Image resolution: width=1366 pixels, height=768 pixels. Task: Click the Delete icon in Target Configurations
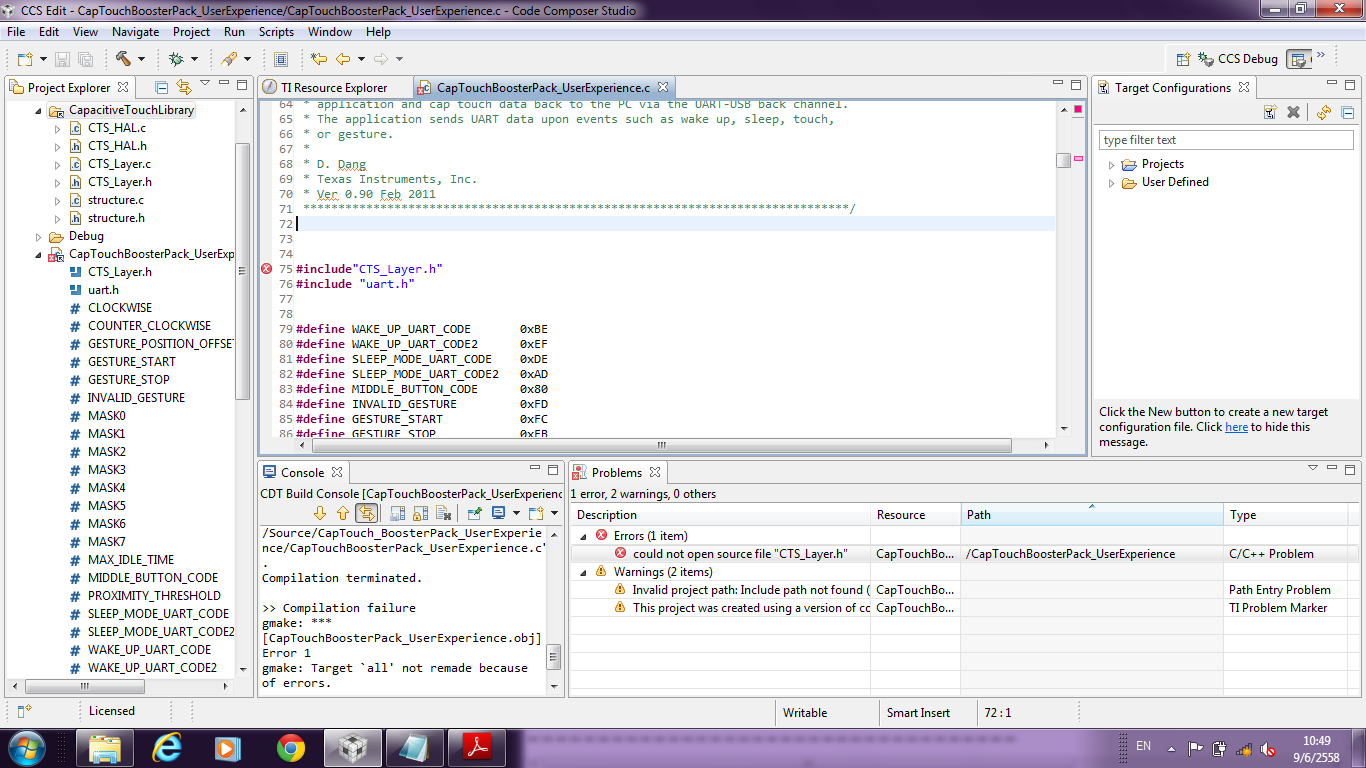1293,112
